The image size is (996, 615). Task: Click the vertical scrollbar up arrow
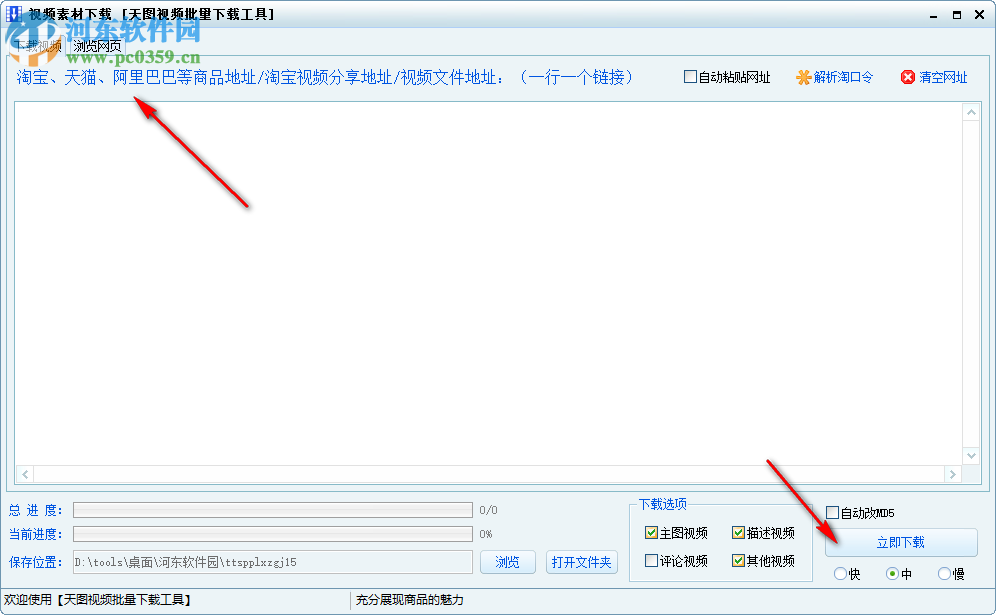point(971,112)
